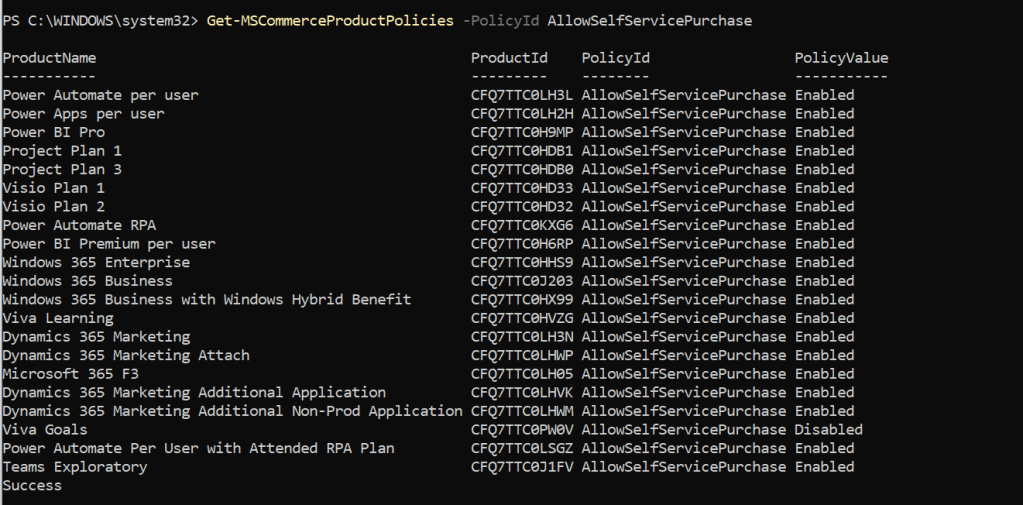Click the Viva Learning product name
Image resolution: width=1023 pixels, height=505 pixels.
(58, 318)
